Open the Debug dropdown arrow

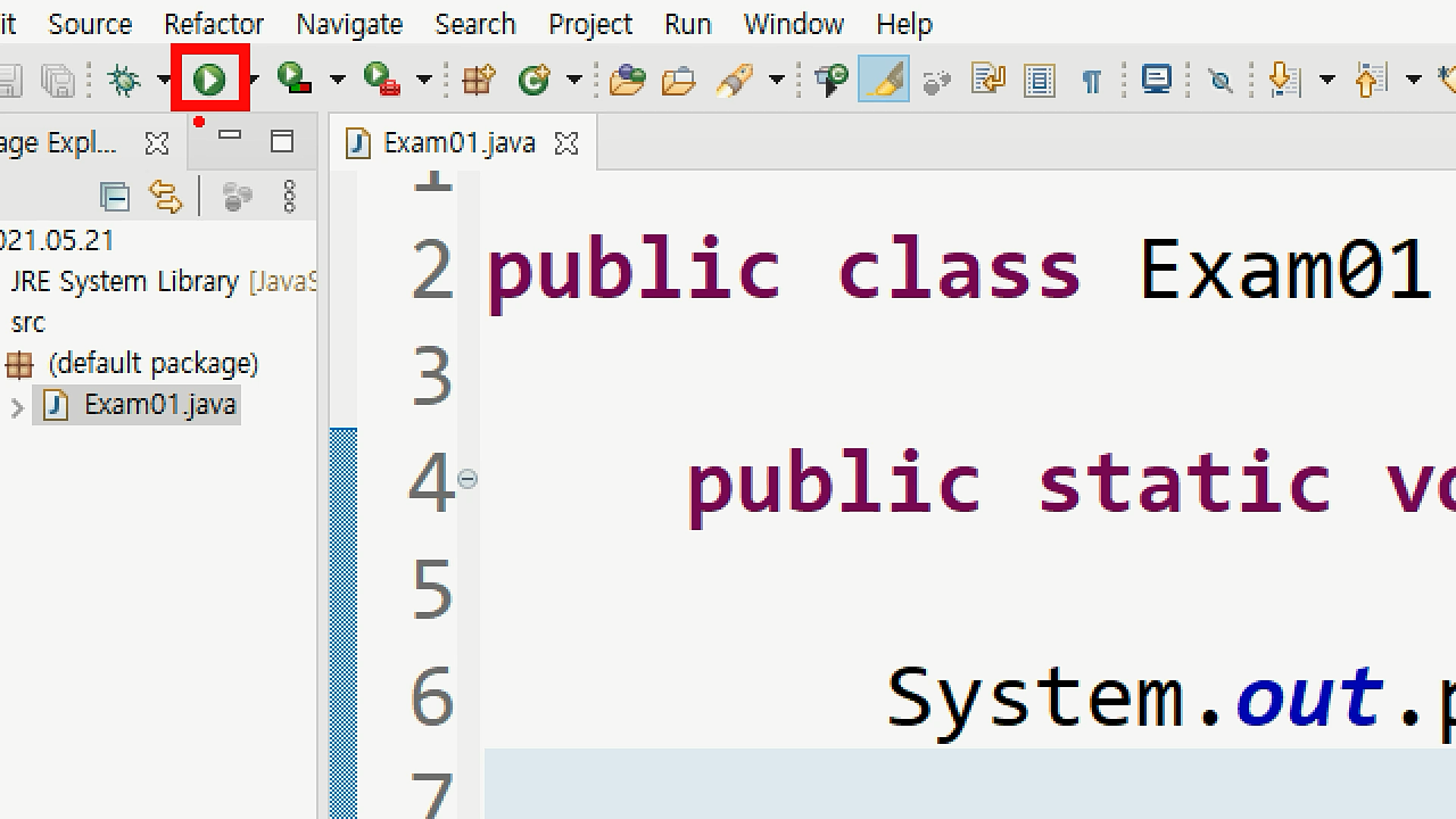(x=163, y=79)
